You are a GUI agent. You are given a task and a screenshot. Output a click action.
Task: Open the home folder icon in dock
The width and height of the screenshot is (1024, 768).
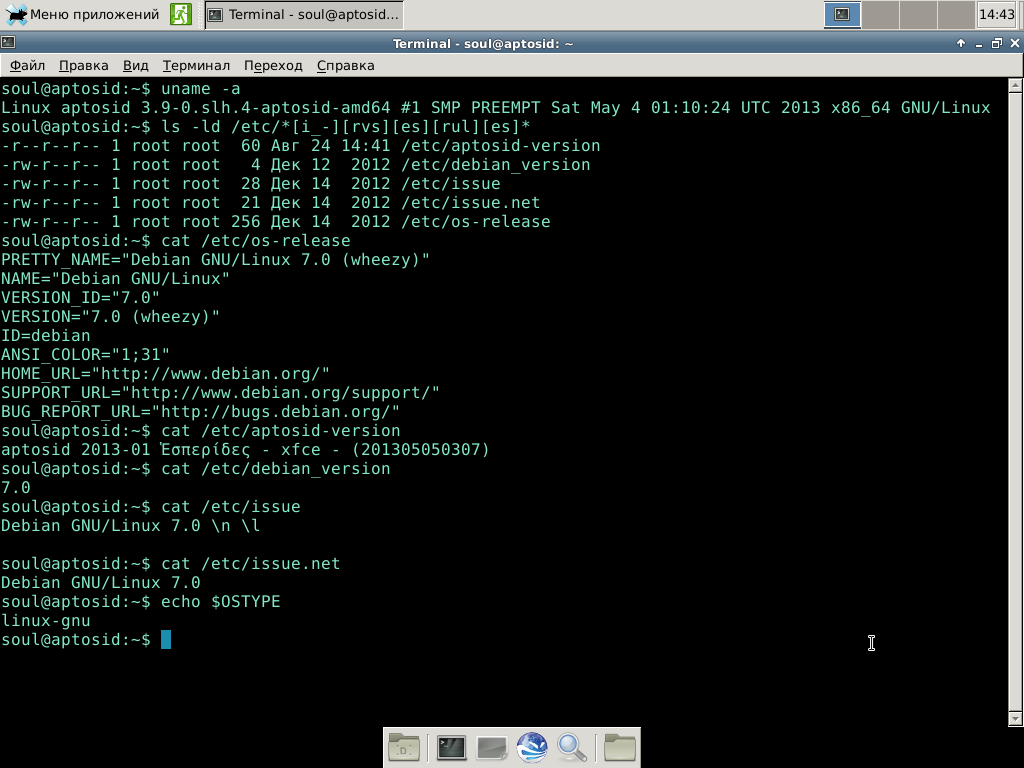pos(404,748)
